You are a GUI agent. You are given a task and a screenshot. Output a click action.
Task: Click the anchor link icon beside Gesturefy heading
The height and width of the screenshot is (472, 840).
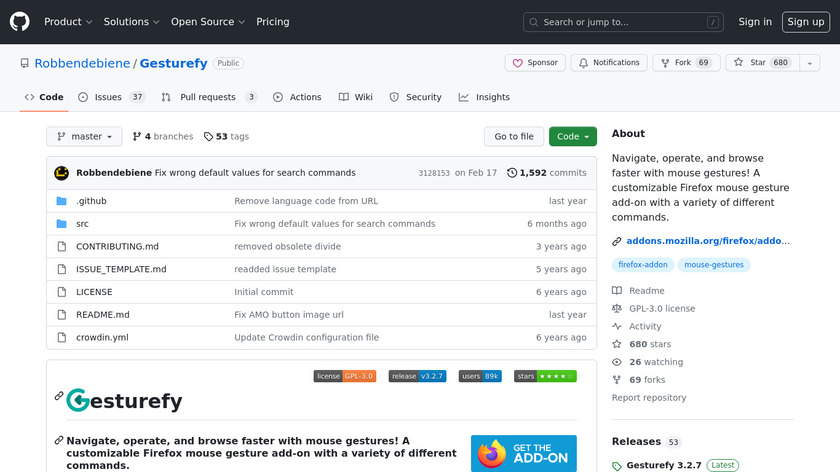[x=59, y=396]
